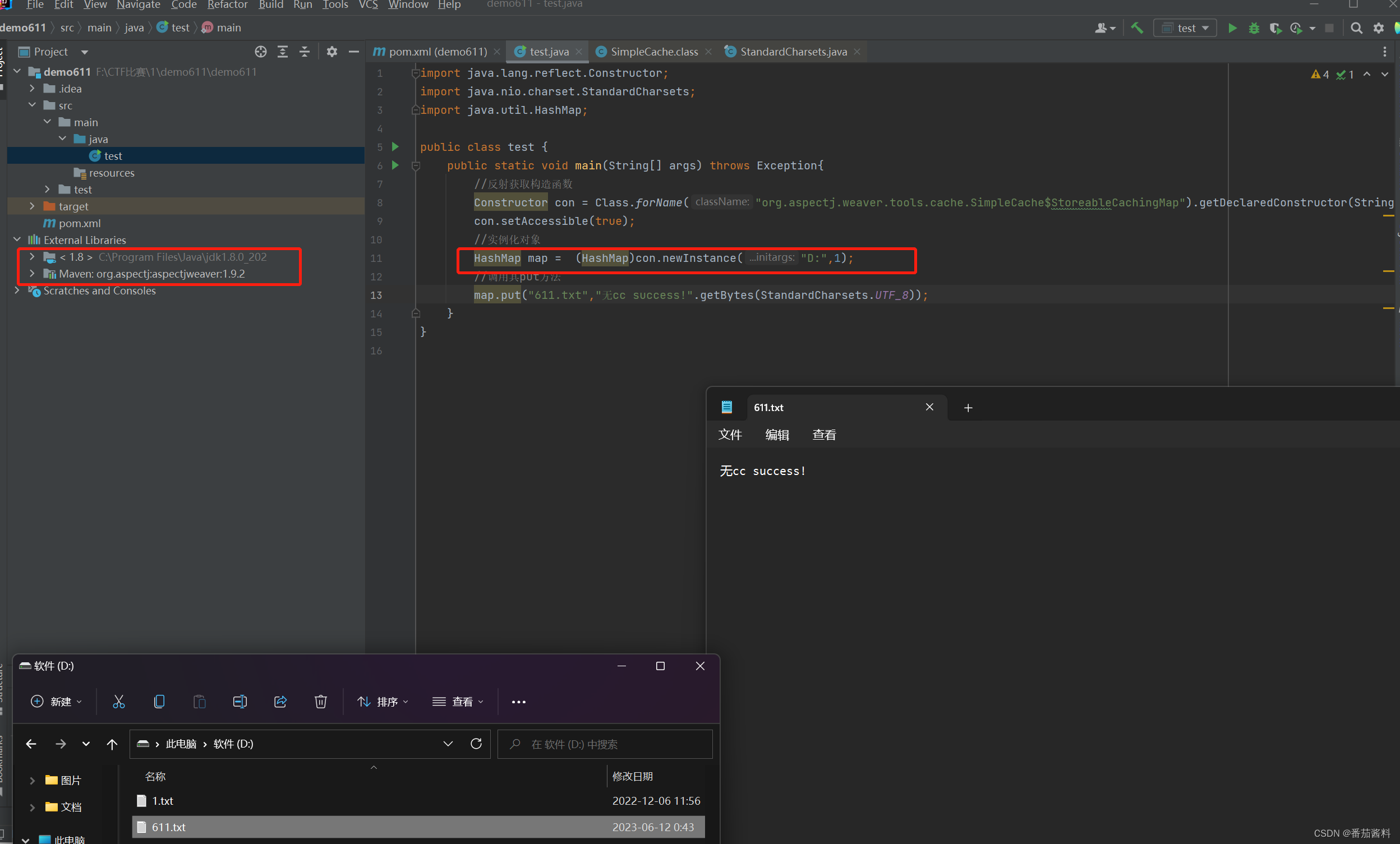The height and width of the screenshot is (844, 1400).
Task: Add a new Notepad tab with plus
Action: pos(968,408)
